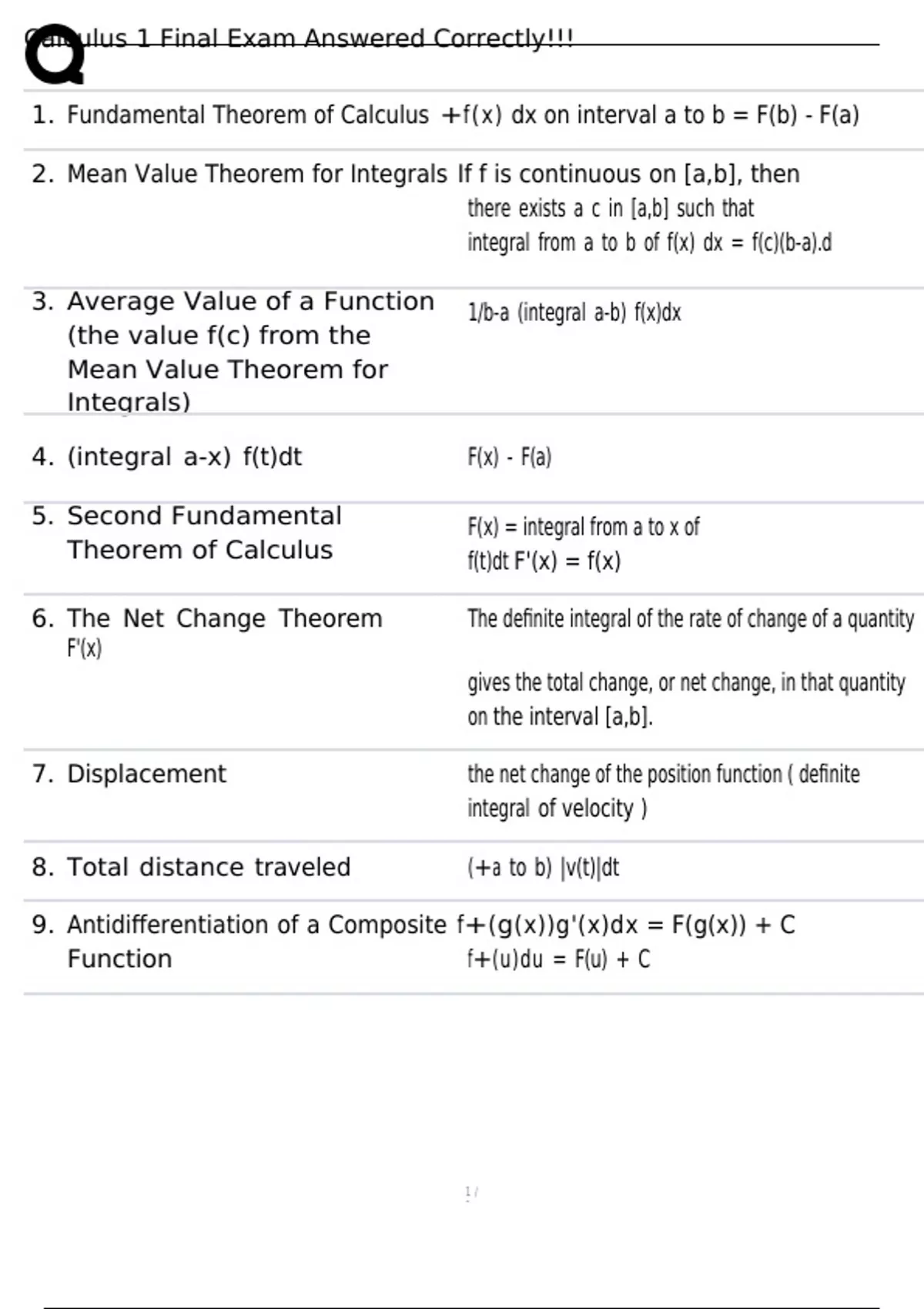Click the '1/b-a (integral a-b) f(x)dx' answer
This screenshot has height=1309, width=924.
(x=574, y=313)
